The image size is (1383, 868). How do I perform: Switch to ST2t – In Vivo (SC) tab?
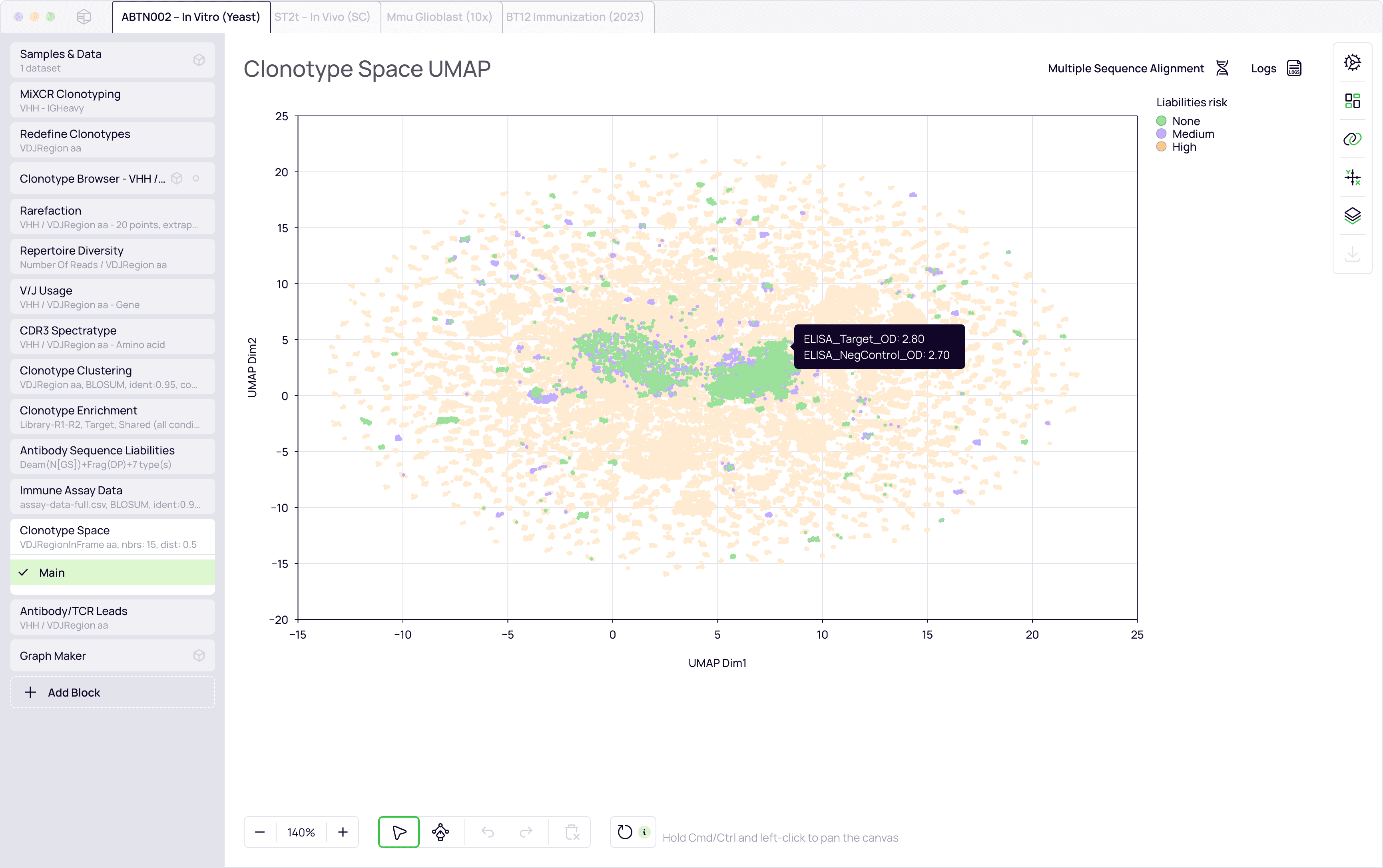322,17
